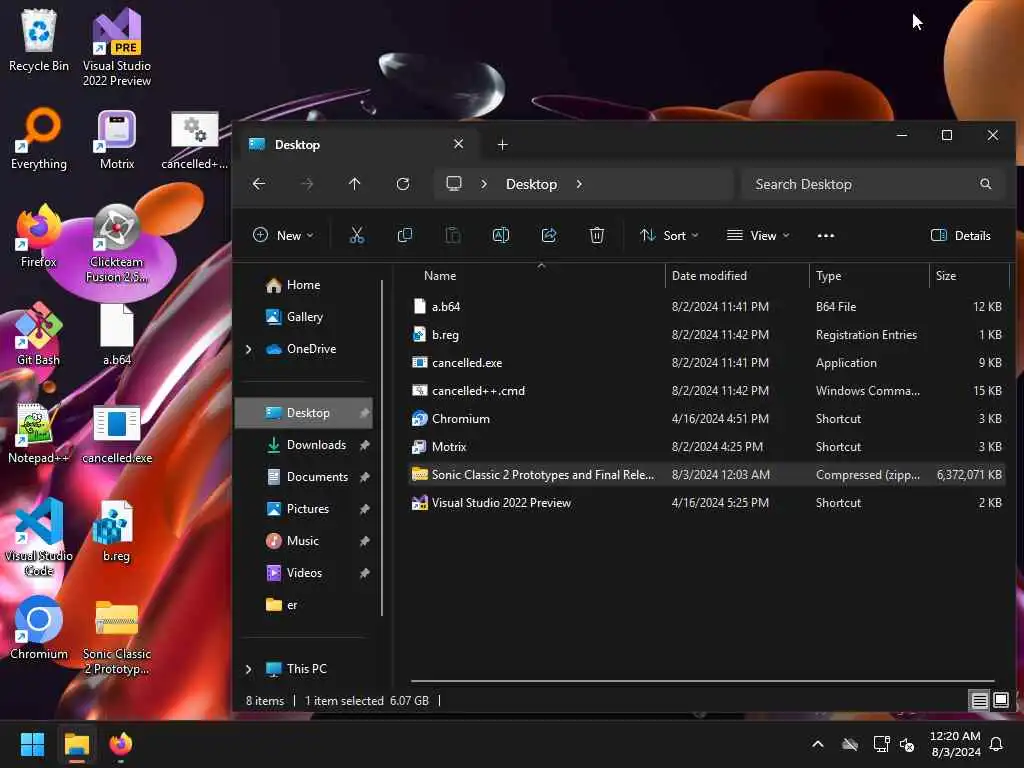Open Recycle Bin desktop icon

click(39, 40)
